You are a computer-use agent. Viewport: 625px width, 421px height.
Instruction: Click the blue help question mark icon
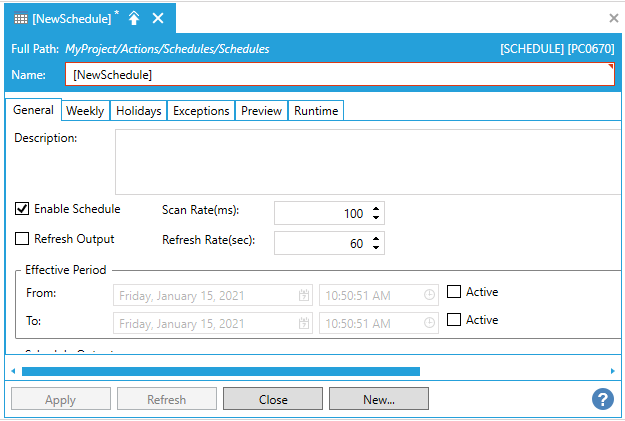[x=603, y=399]
